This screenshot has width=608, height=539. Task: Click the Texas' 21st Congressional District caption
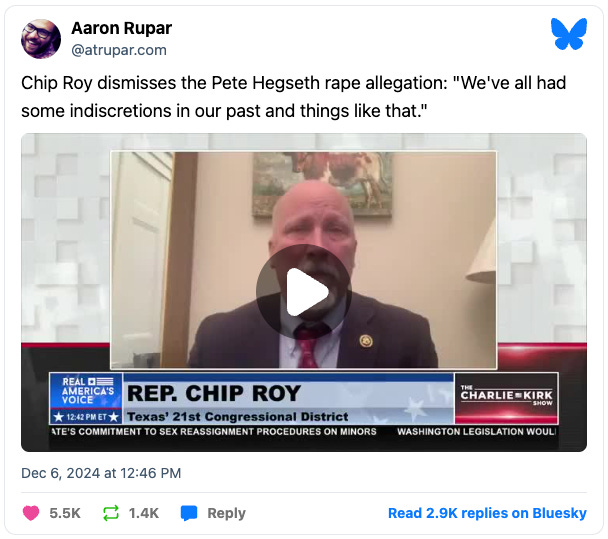pyautogui.click(x=237, y=416)
